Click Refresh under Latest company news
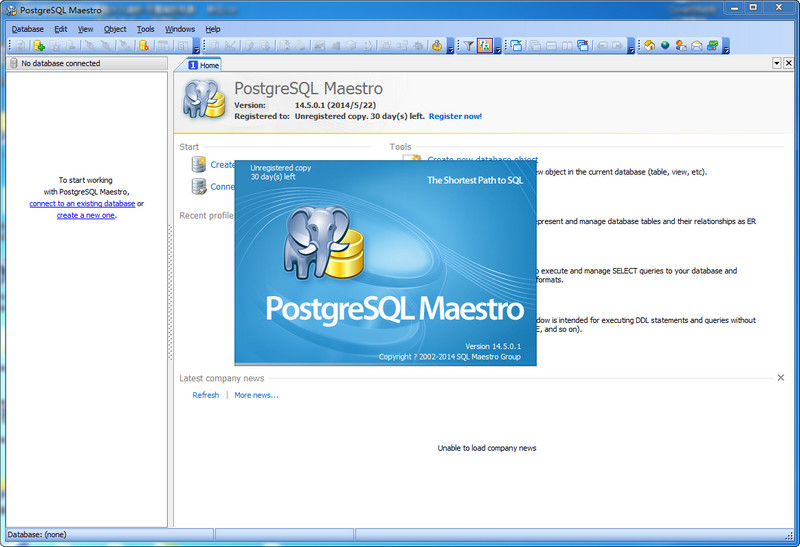This screenshot has height=547, width=800. [x=205, y=395]
